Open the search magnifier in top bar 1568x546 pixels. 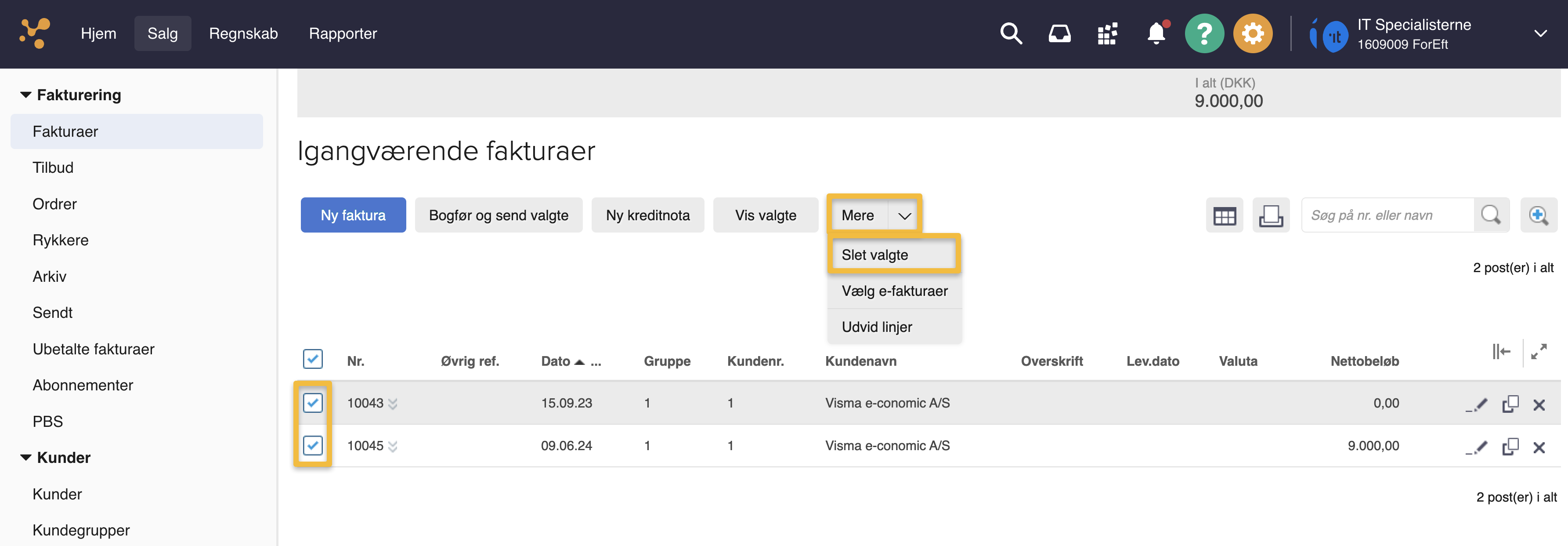[x=1011, y=33]
